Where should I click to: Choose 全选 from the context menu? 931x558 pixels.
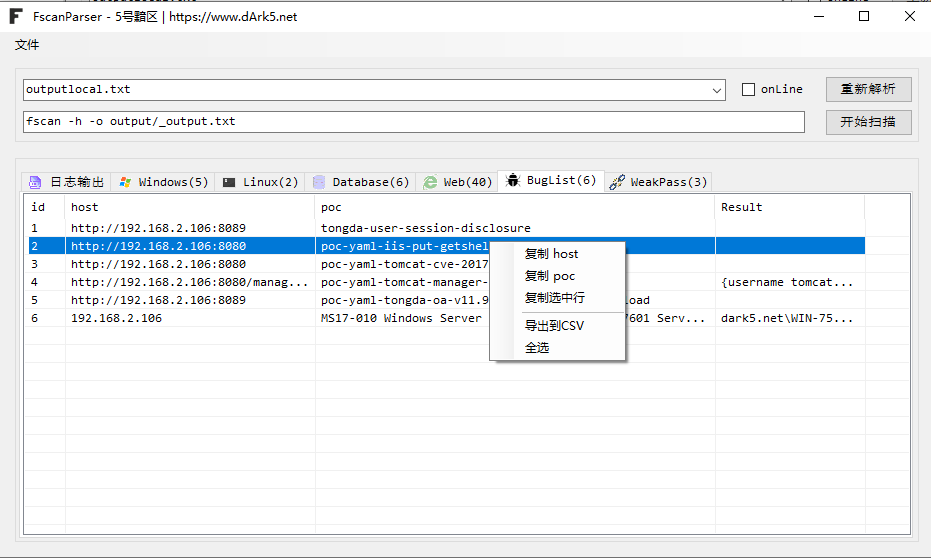[x=537, y=348]
